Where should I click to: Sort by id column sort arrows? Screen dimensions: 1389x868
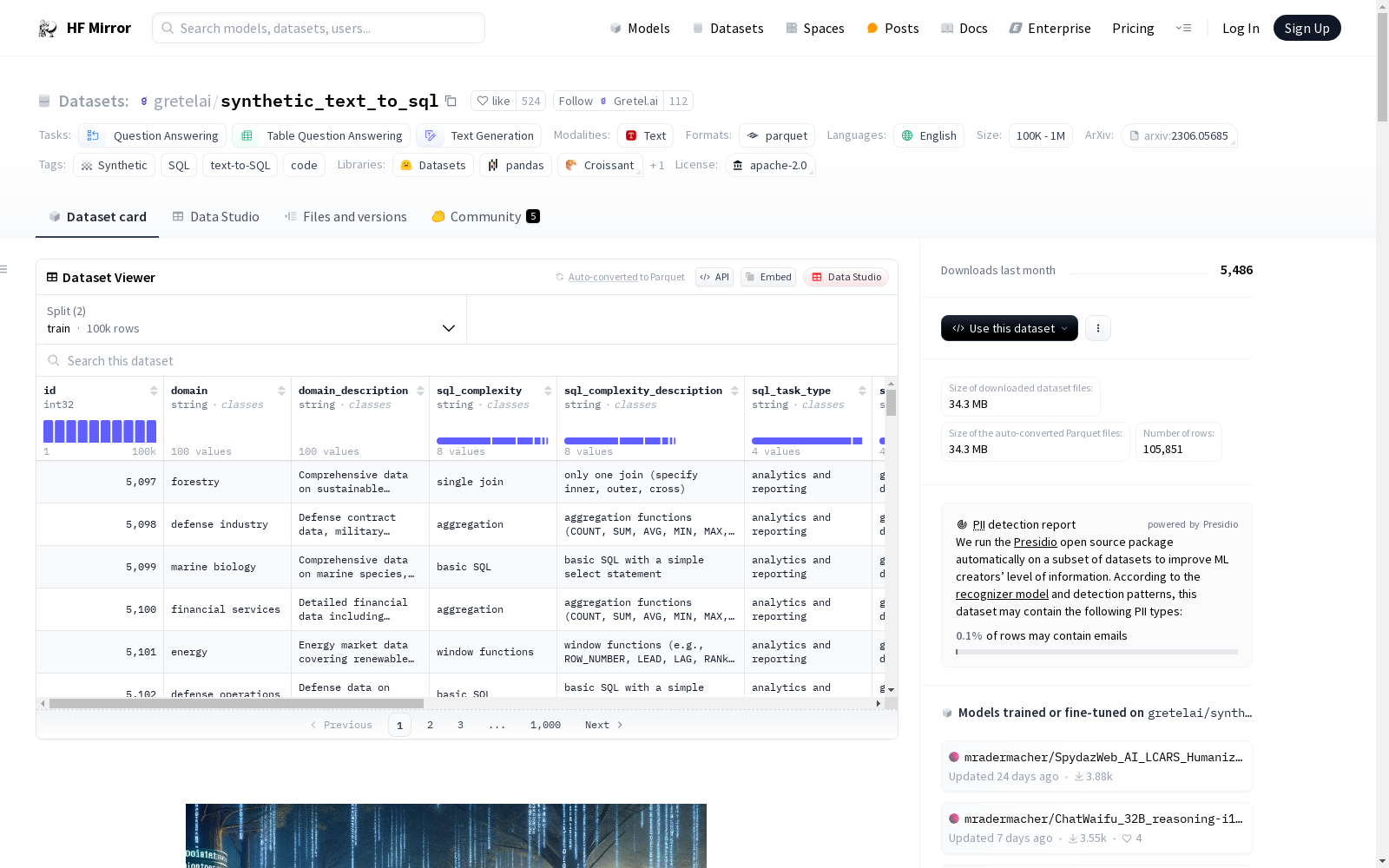coord(154,391)
